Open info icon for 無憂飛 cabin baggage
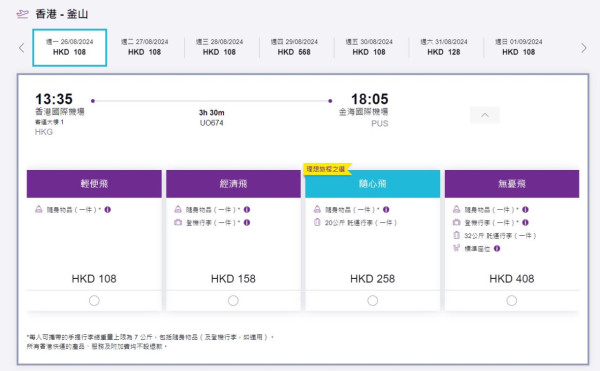 525,223
